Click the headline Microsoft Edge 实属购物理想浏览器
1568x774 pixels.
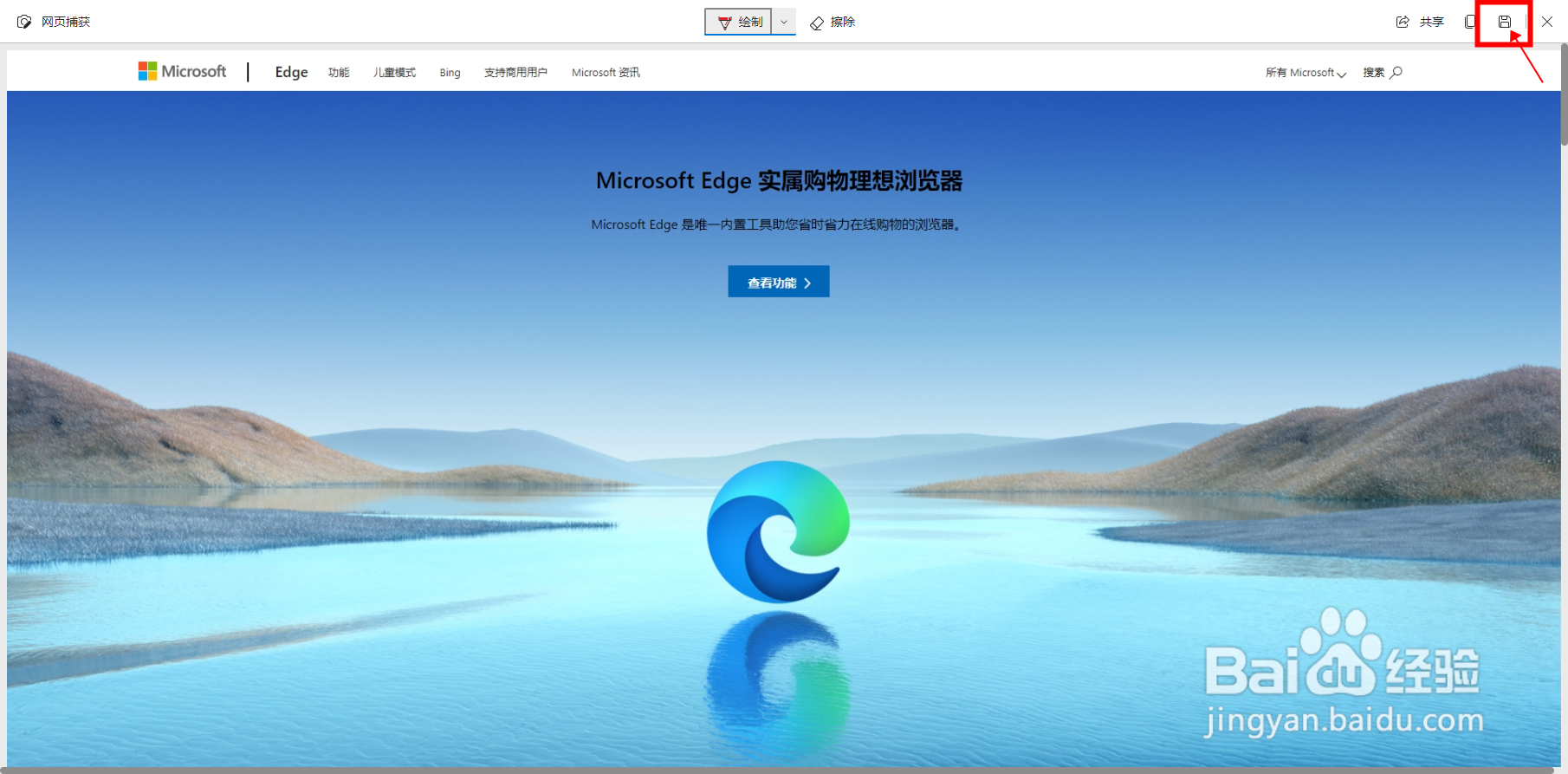pos(779,180)
